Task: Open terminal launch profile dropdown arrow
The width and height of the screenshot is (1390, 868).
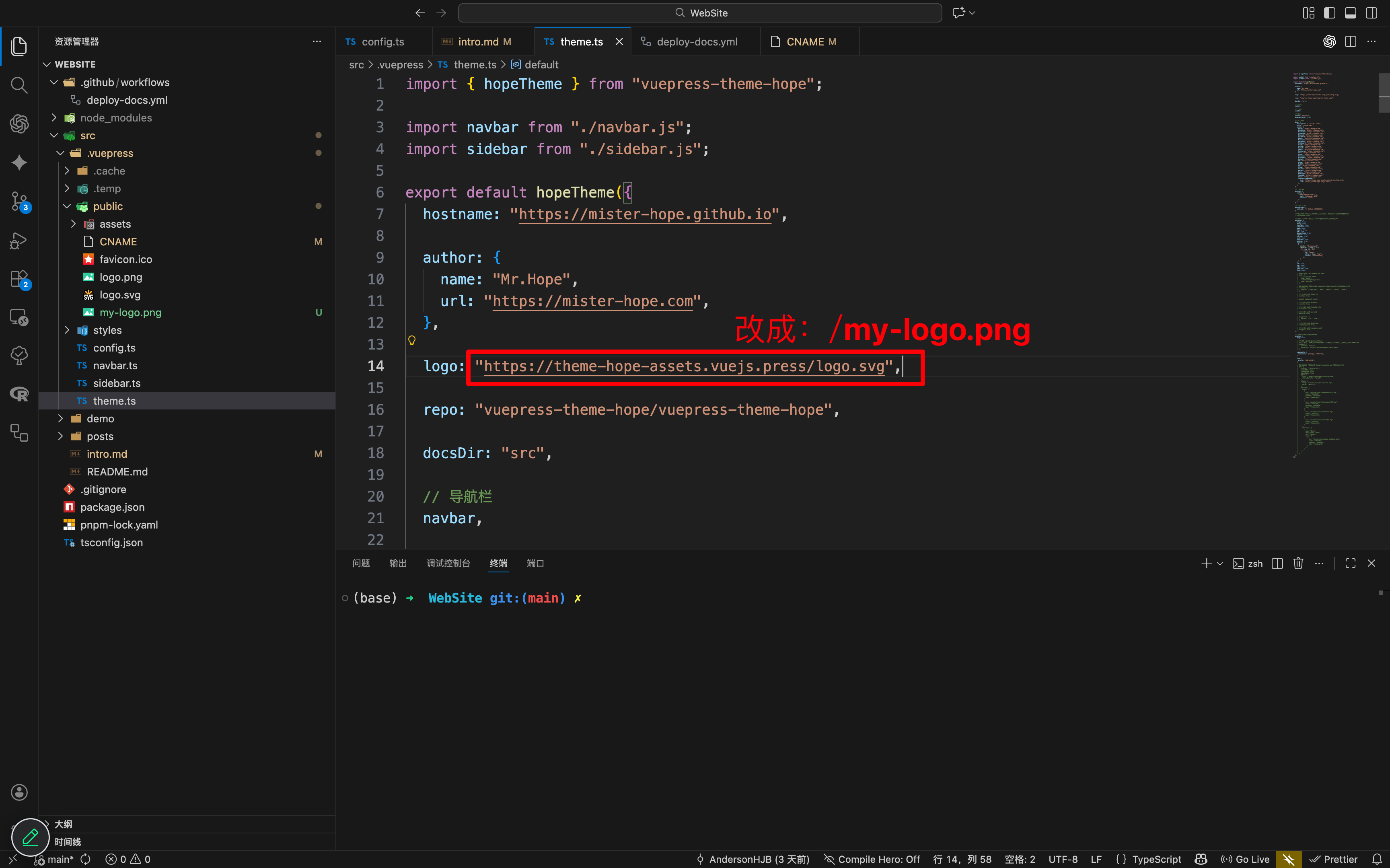Action: coord(1220,563)
